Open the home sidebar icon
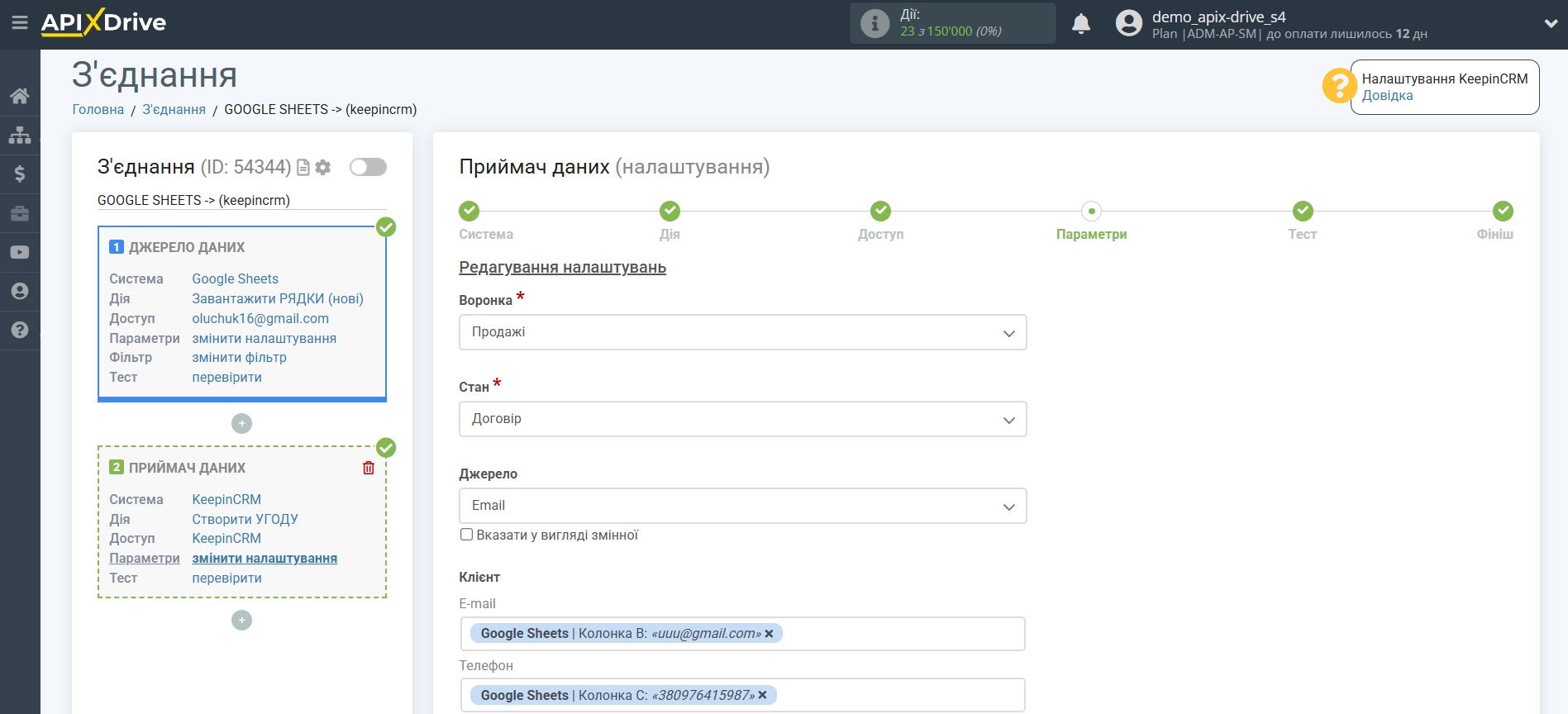Image resolution: width=1568 pixels, height=714 pixels. pyautogui.click(x=20, y=96)
